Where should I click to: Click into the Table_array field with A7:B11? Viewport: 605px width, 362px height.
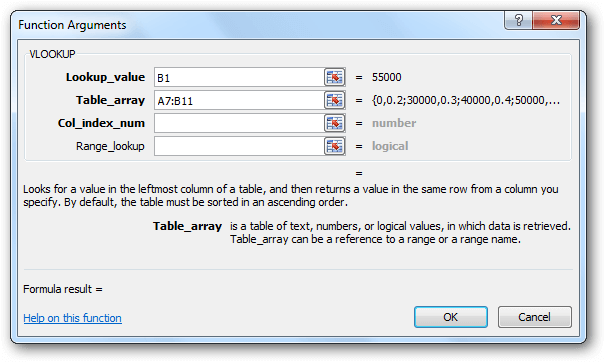click(x=239, y=100)
